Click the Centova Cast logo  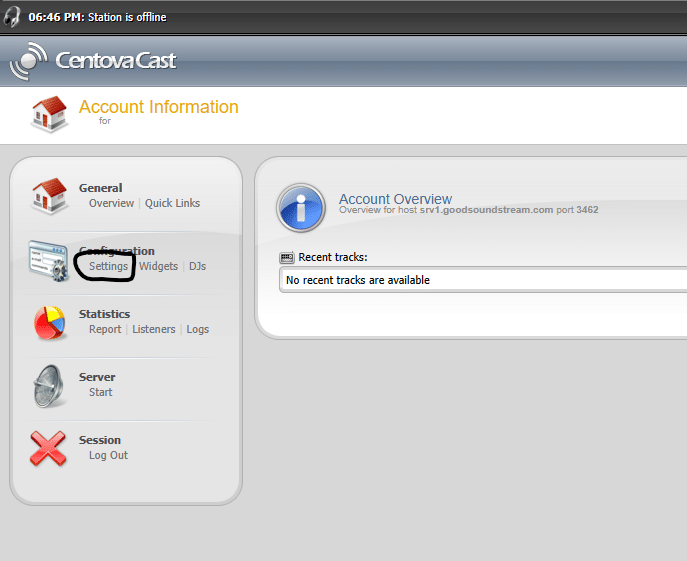pyautogui.click(x=93, y=61)
